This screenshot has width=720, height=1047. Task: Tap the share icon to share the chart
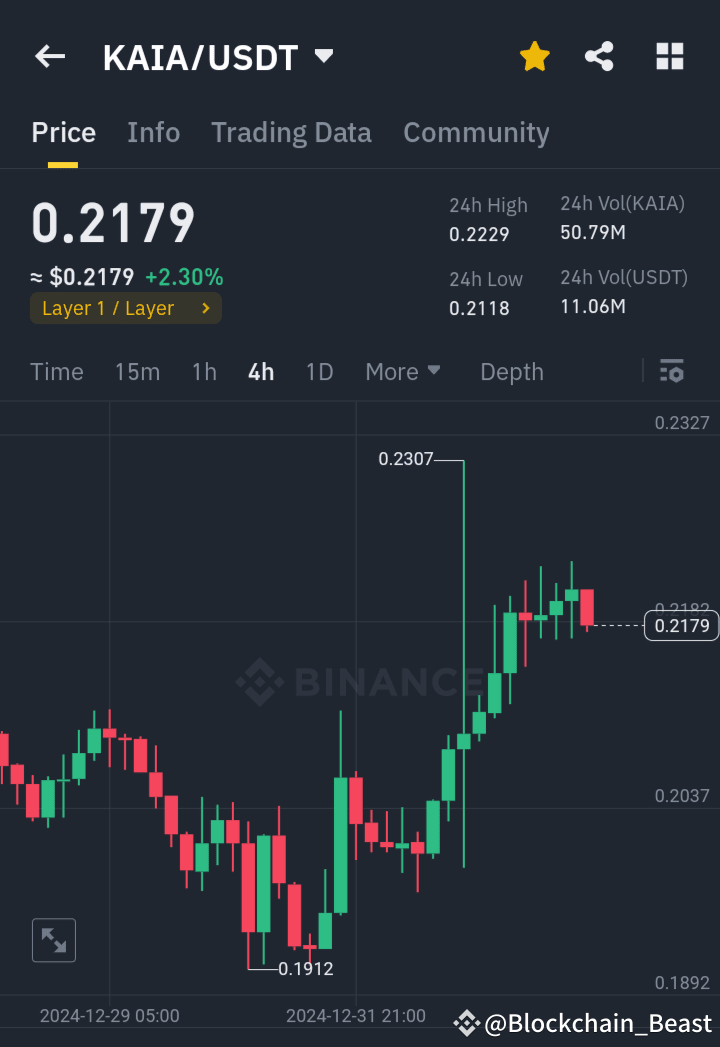click(x=599, y=56)
